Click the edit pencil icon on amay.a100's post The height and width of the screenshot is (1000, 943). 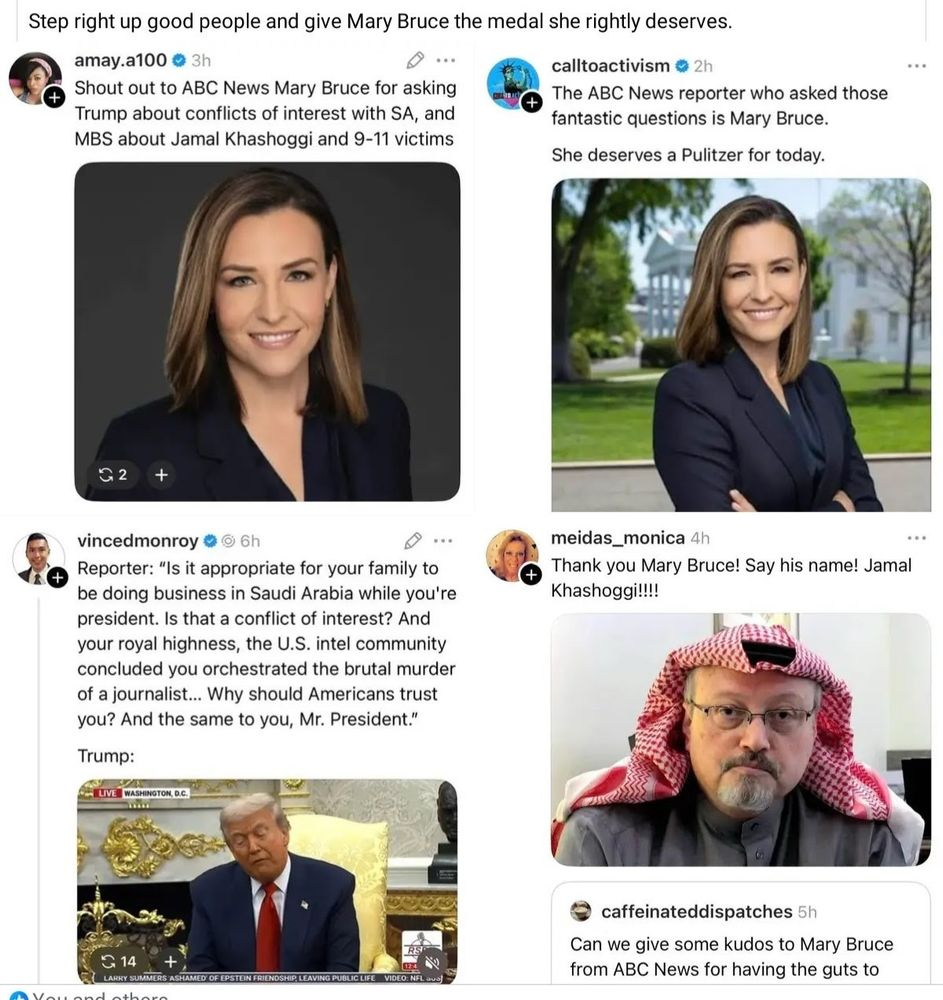pos(415,60)
